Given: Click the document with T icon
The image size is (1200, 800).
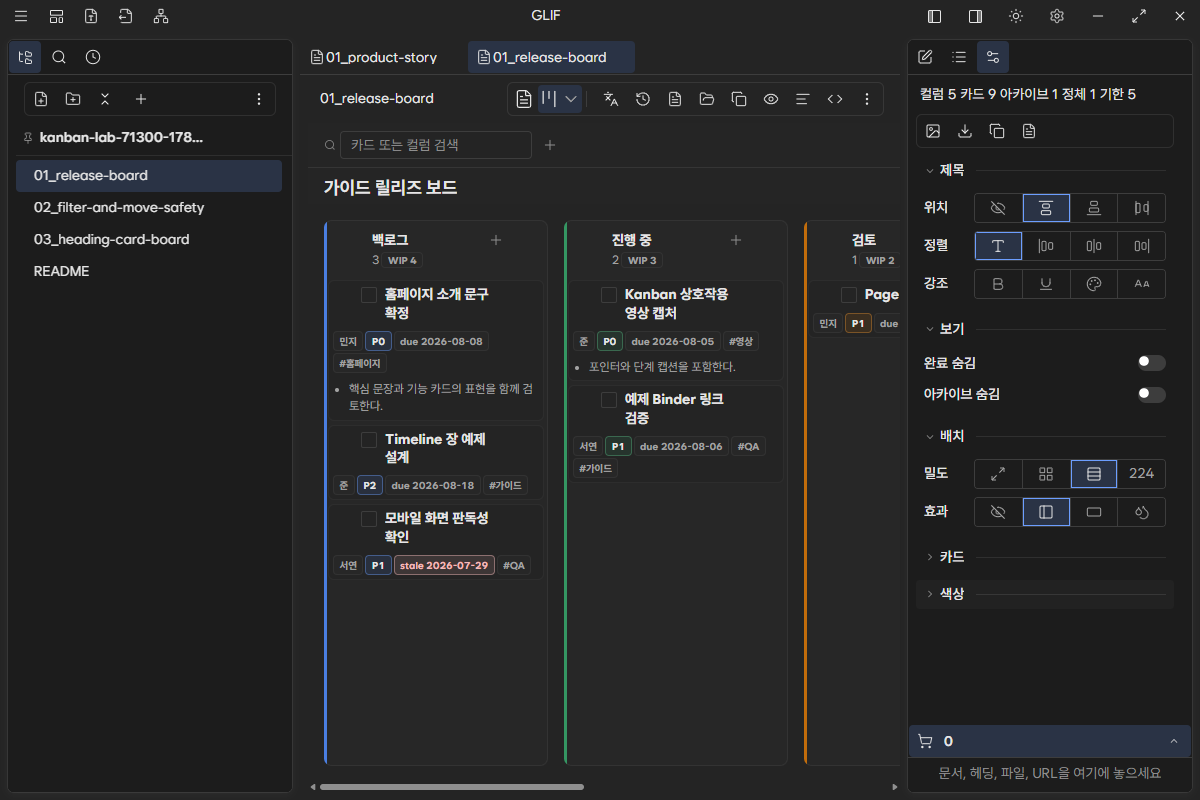Looking at the screenshot, I should click(x=91, y=16).
